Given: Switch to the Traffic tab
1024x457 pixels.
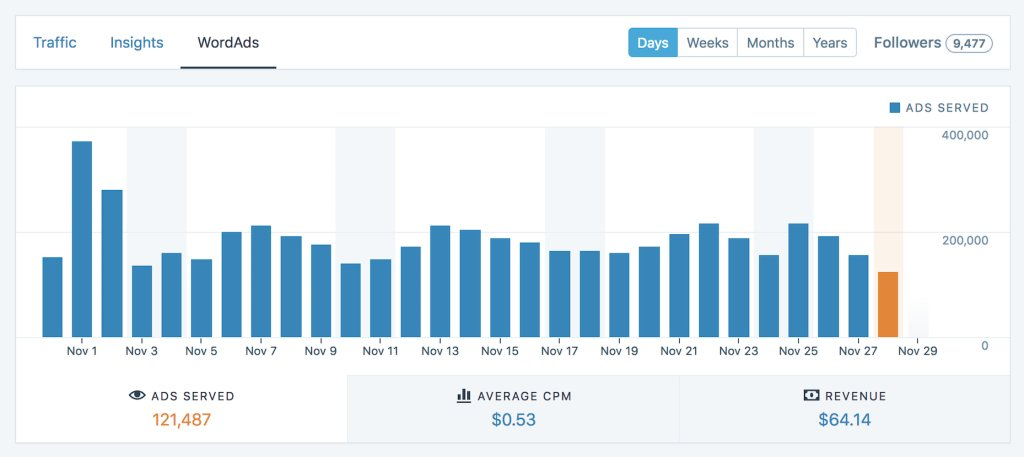Looking at the screenshot, I should pos(55,42).
